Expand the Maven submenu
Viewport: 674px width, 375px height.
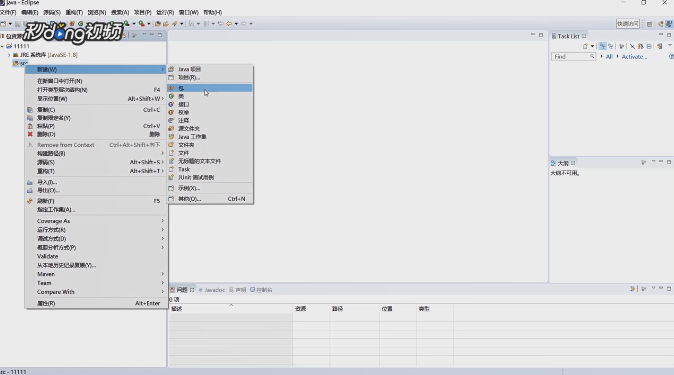(x=96, y=274)
